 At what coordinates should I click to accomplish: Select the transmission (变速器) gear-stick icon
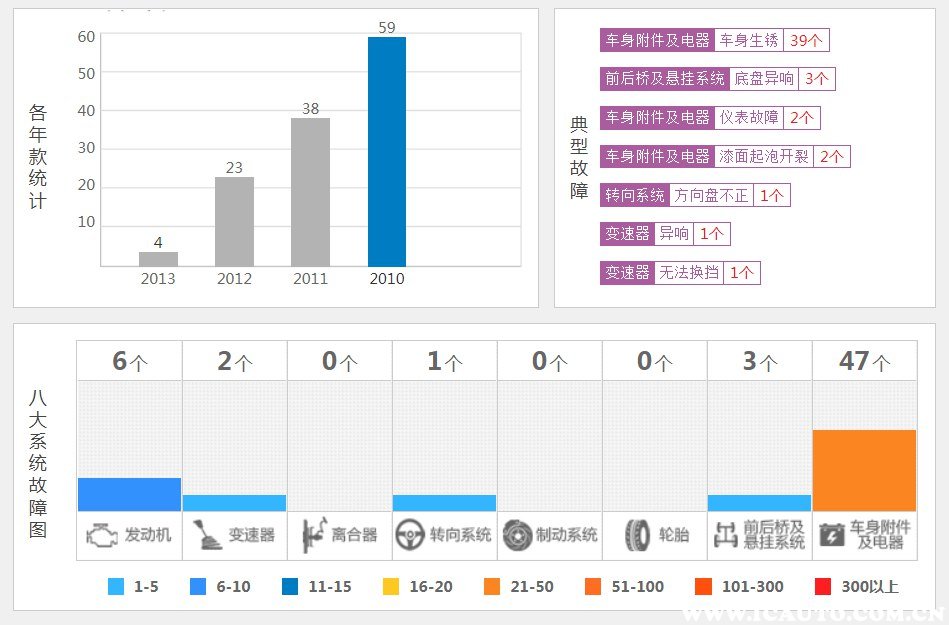pos(206,535)
